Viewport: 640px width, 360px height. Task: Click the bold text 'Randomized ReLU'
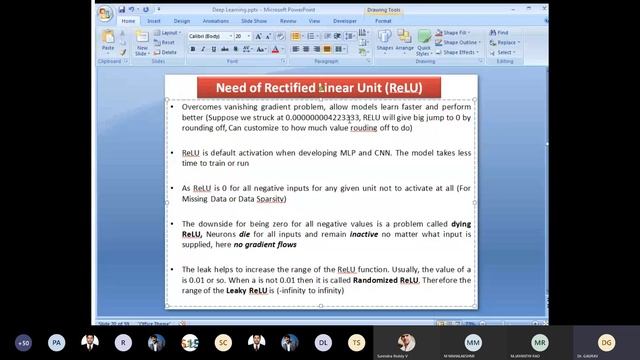386,280
